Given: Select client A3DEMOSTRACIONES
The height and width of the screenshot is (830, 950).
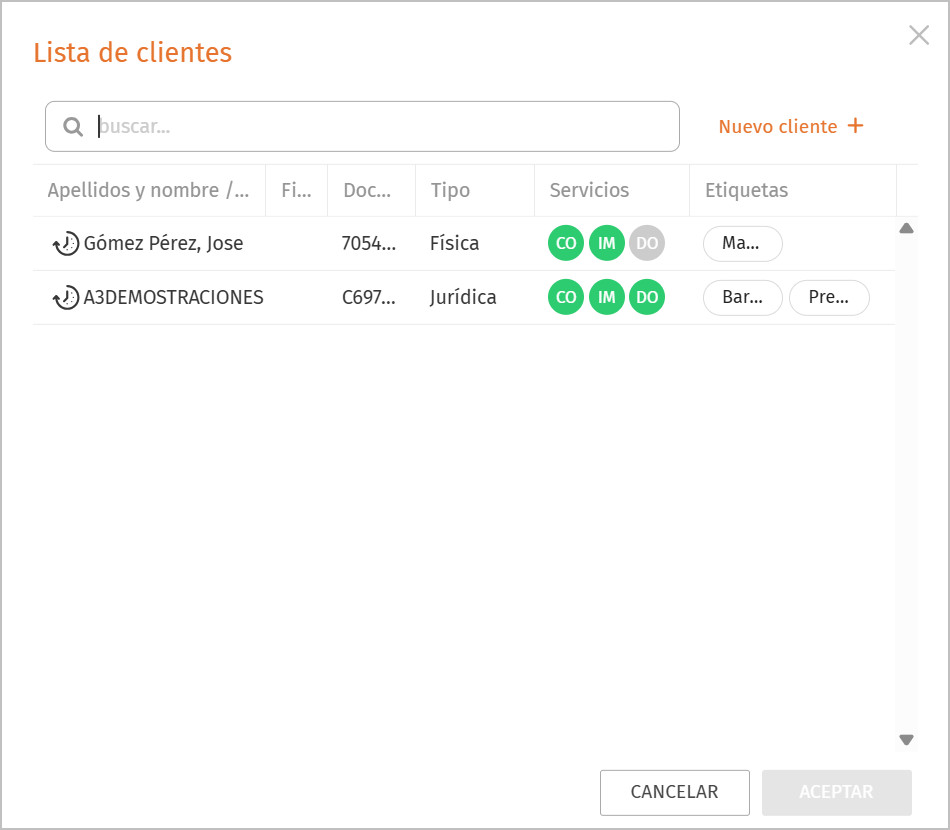Looking at the screenshot, I should pyautogui.click(x=173, y=297).
